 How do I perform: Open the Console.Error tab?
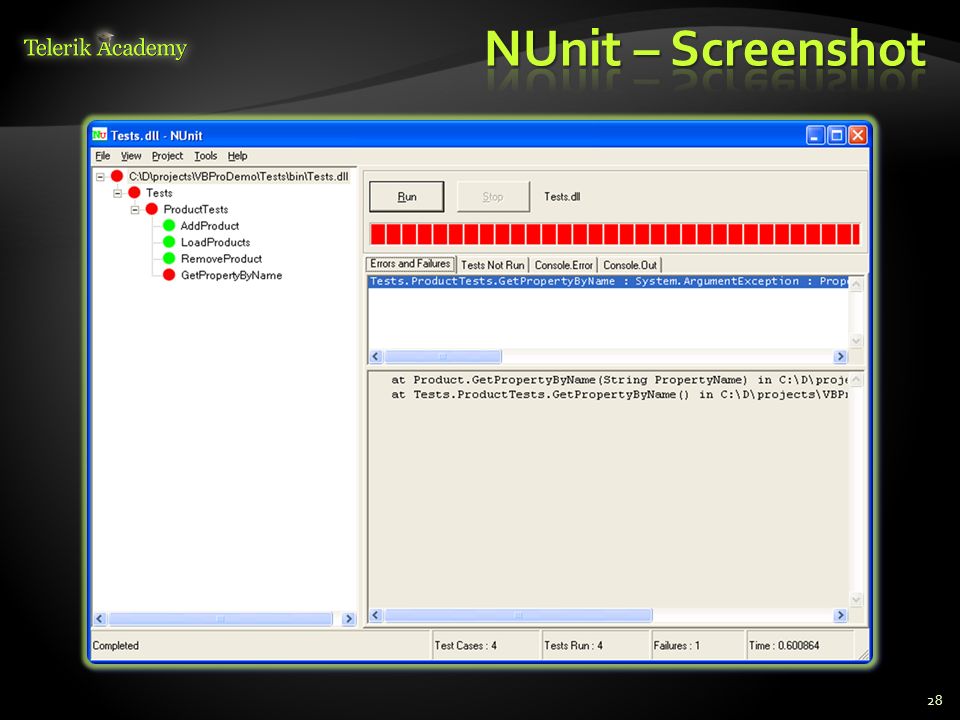[563, 265]
